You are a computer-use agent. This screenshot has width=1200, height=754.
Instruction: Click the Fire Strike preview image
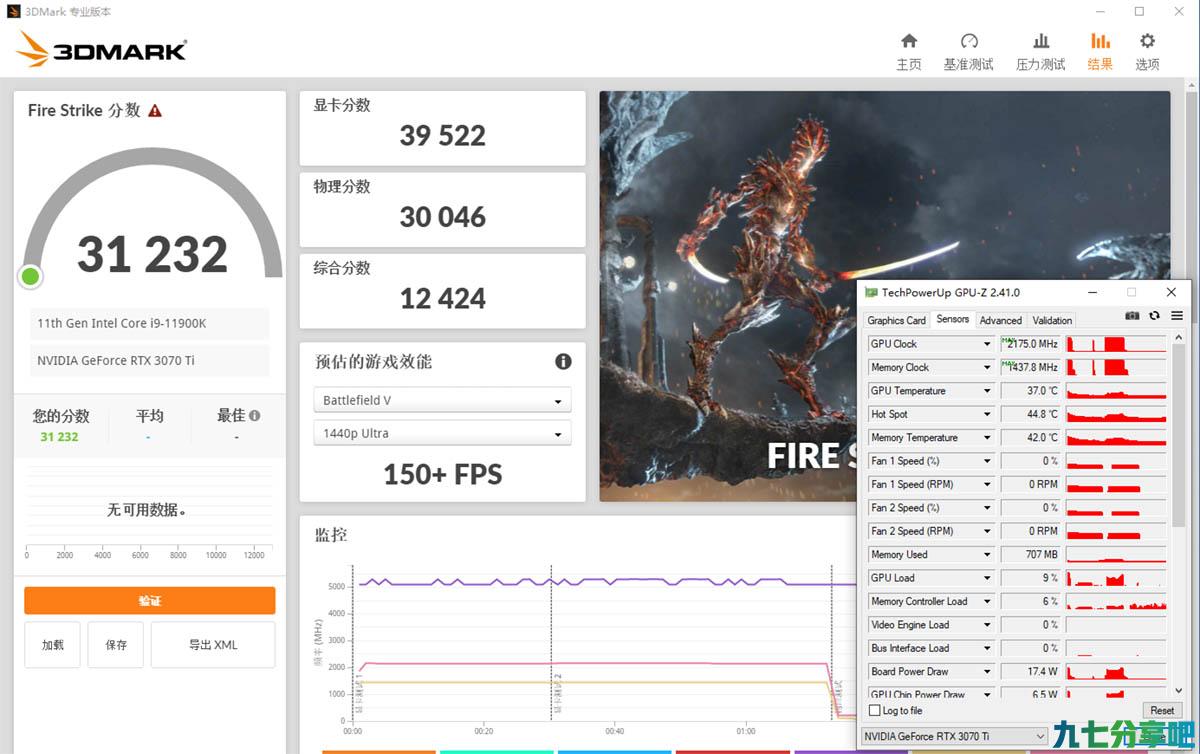click(884, 296)
